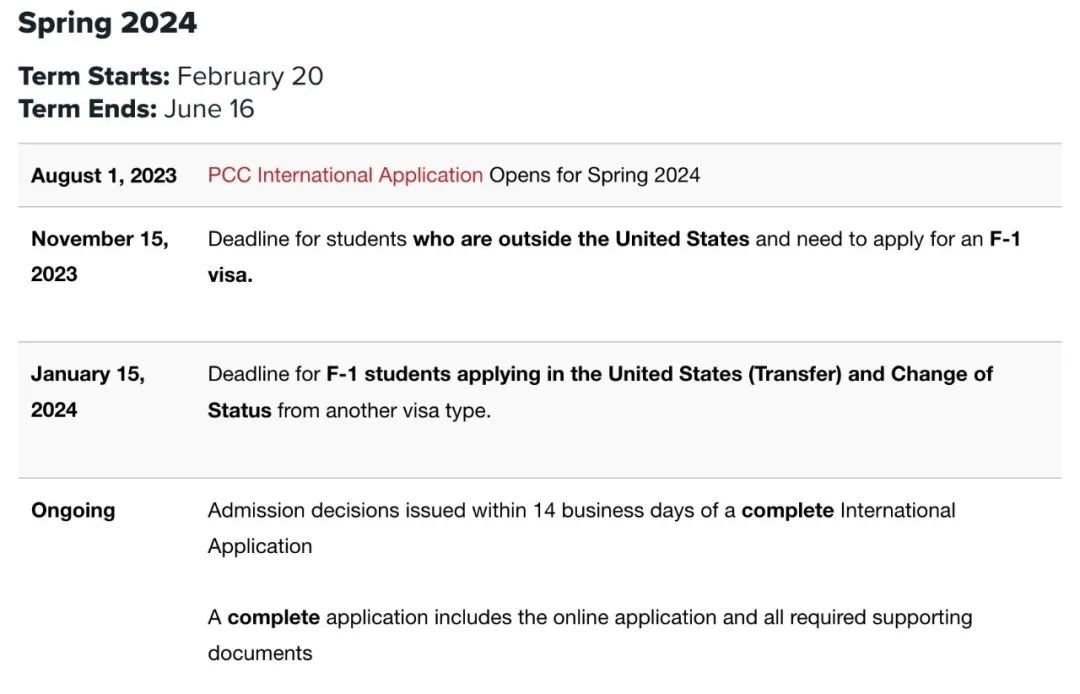Click the Ongoing row label
Image resolution: width=1080 pixels, height=694 pixels.
(73, 510)
